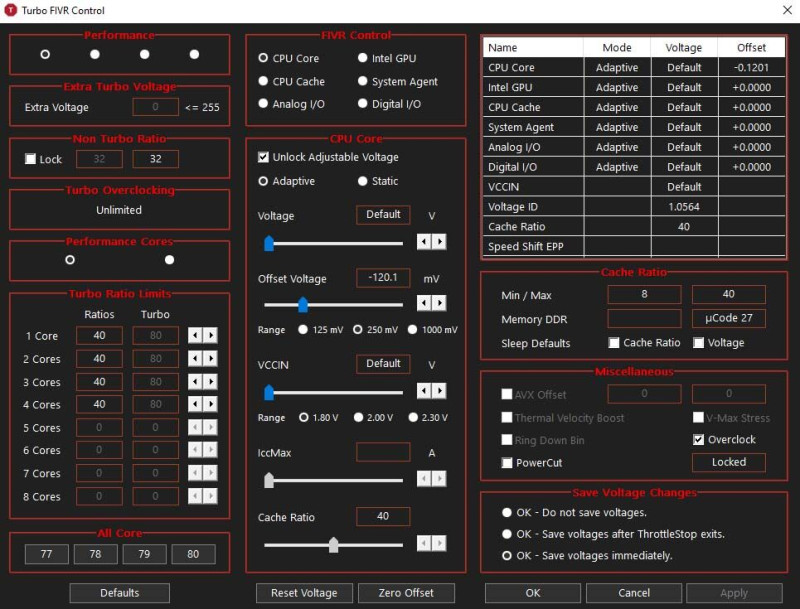Increase the 2 Cores turbo ratio
This screenshot has height=609, width=800.
point(210,359)
